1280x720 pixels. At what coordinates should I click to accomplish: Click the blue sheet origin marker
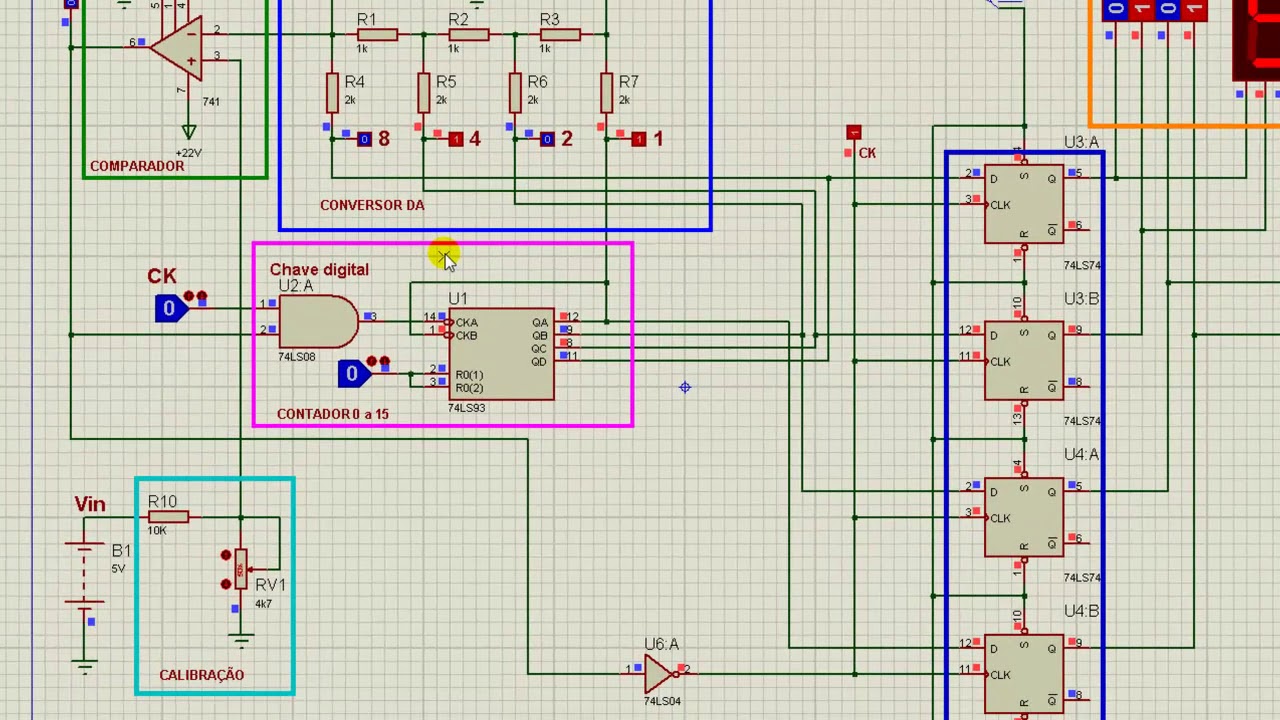pos(685,387)
